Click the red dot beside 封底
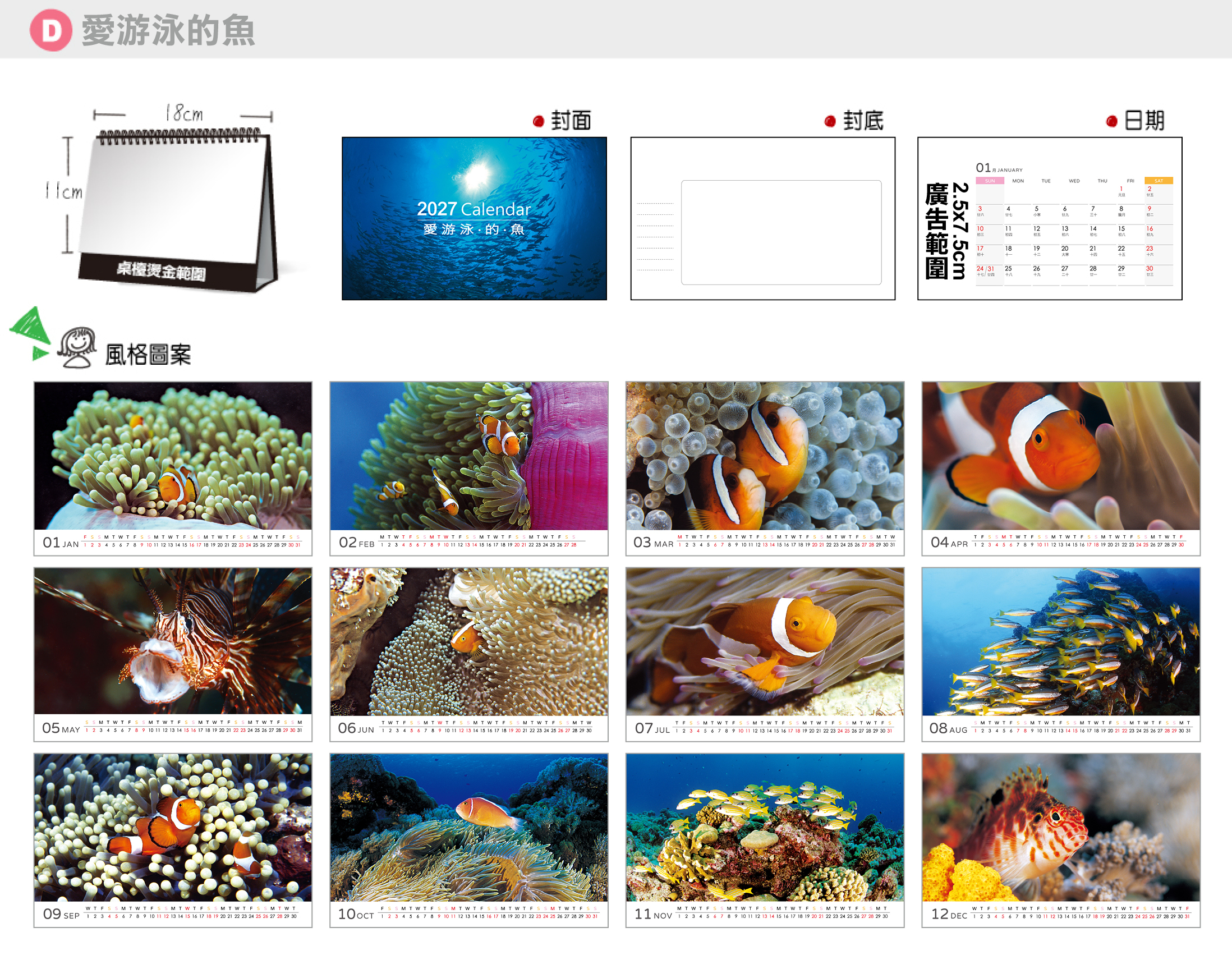 point(830,121)
